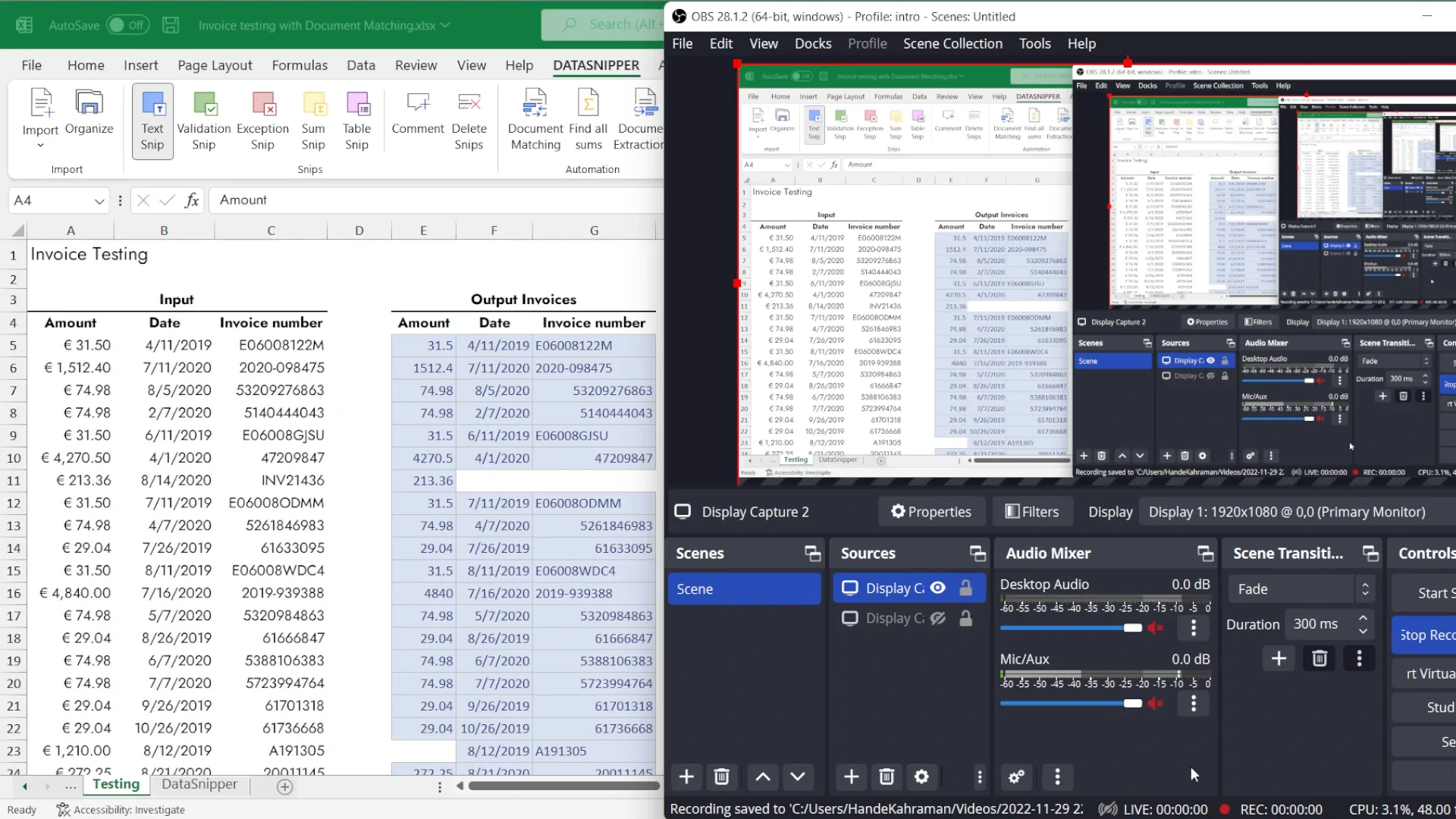Viewport: 1456px width, 819px height.
Task: Mute Desktop Audio speaker icon
Action: (1155, 628)
